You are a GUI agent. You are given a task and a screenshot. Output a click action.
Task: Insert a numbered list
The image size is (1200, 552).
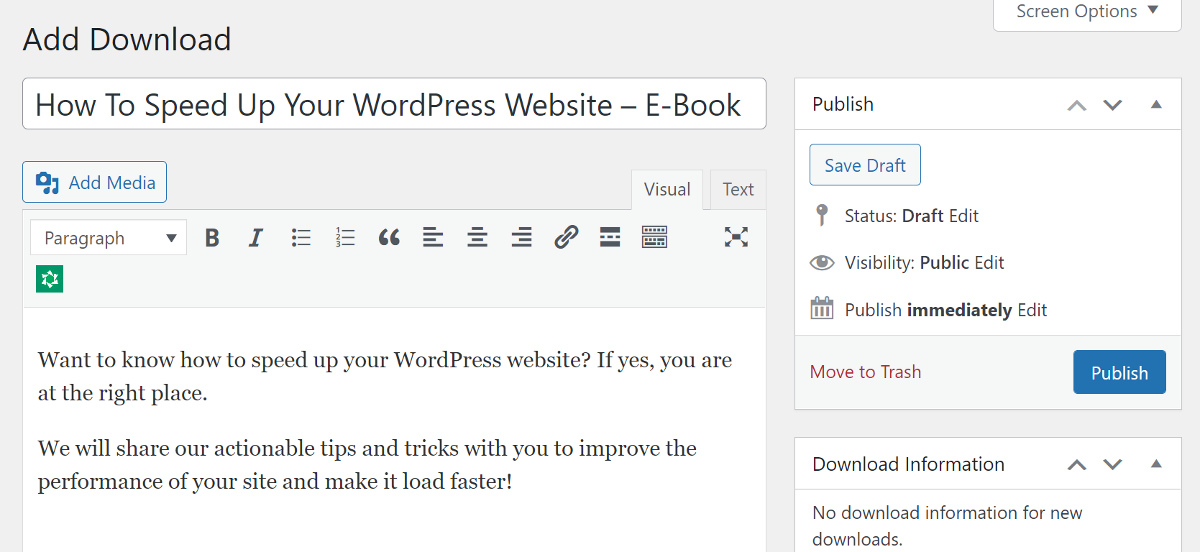(345, 238)
